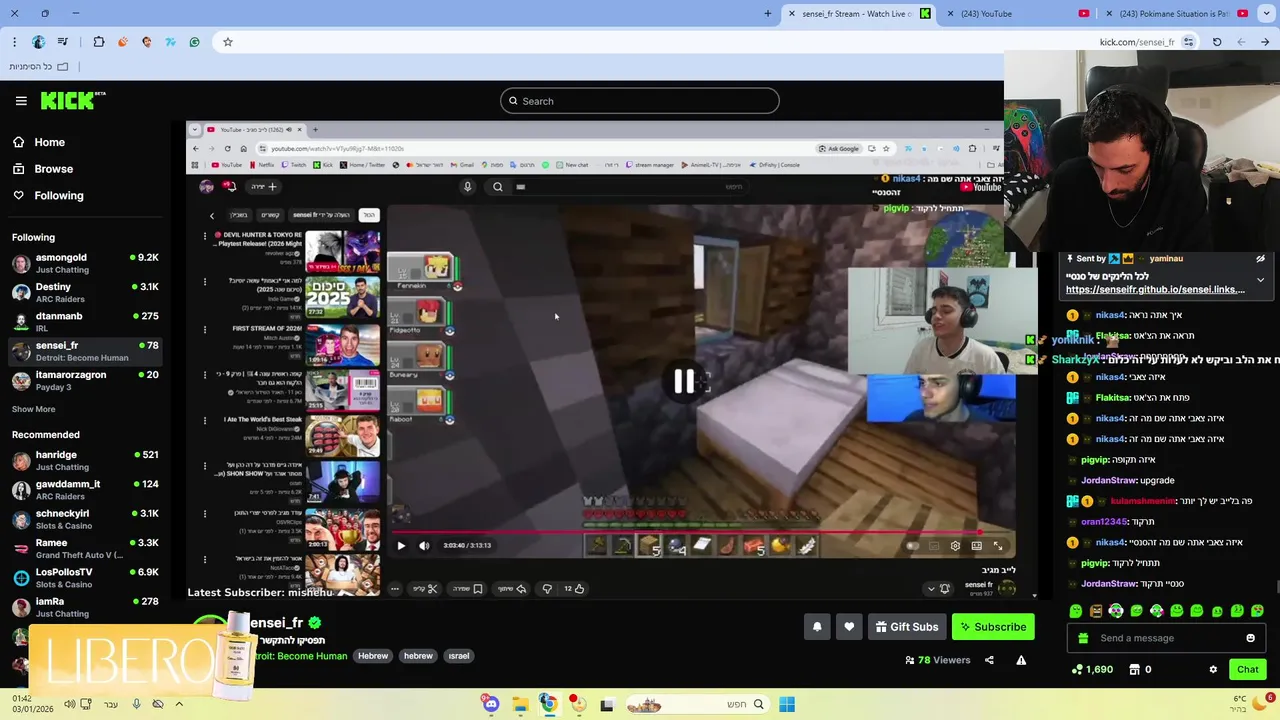Screen dimensions: 1280x720
Task: Expand system tray hidden icons chevron
Action: coord(179,704)
